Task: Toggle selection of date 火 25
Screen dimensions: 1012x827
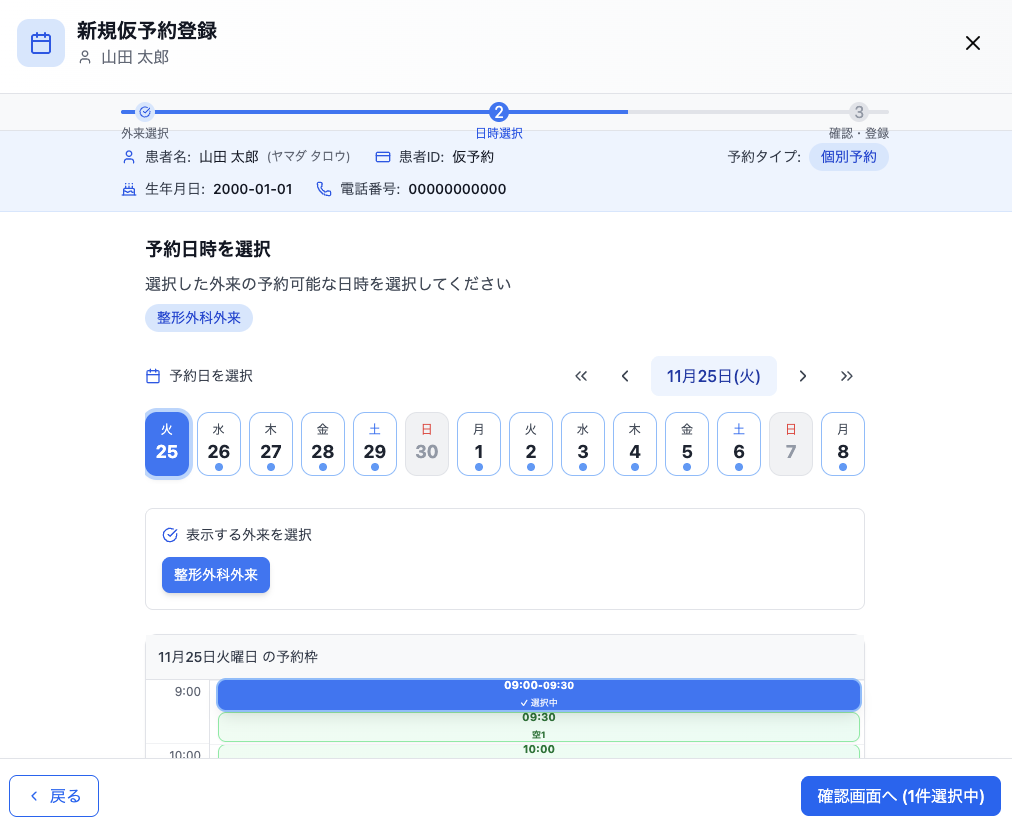Action: (x=167, y=443)
